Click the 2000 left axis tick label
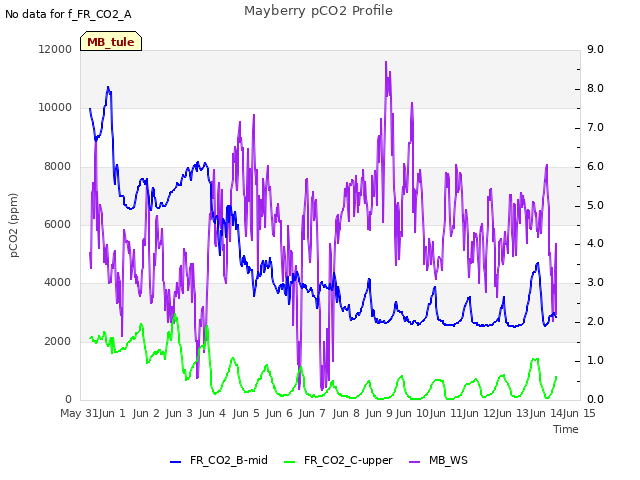 pos(58,341)
